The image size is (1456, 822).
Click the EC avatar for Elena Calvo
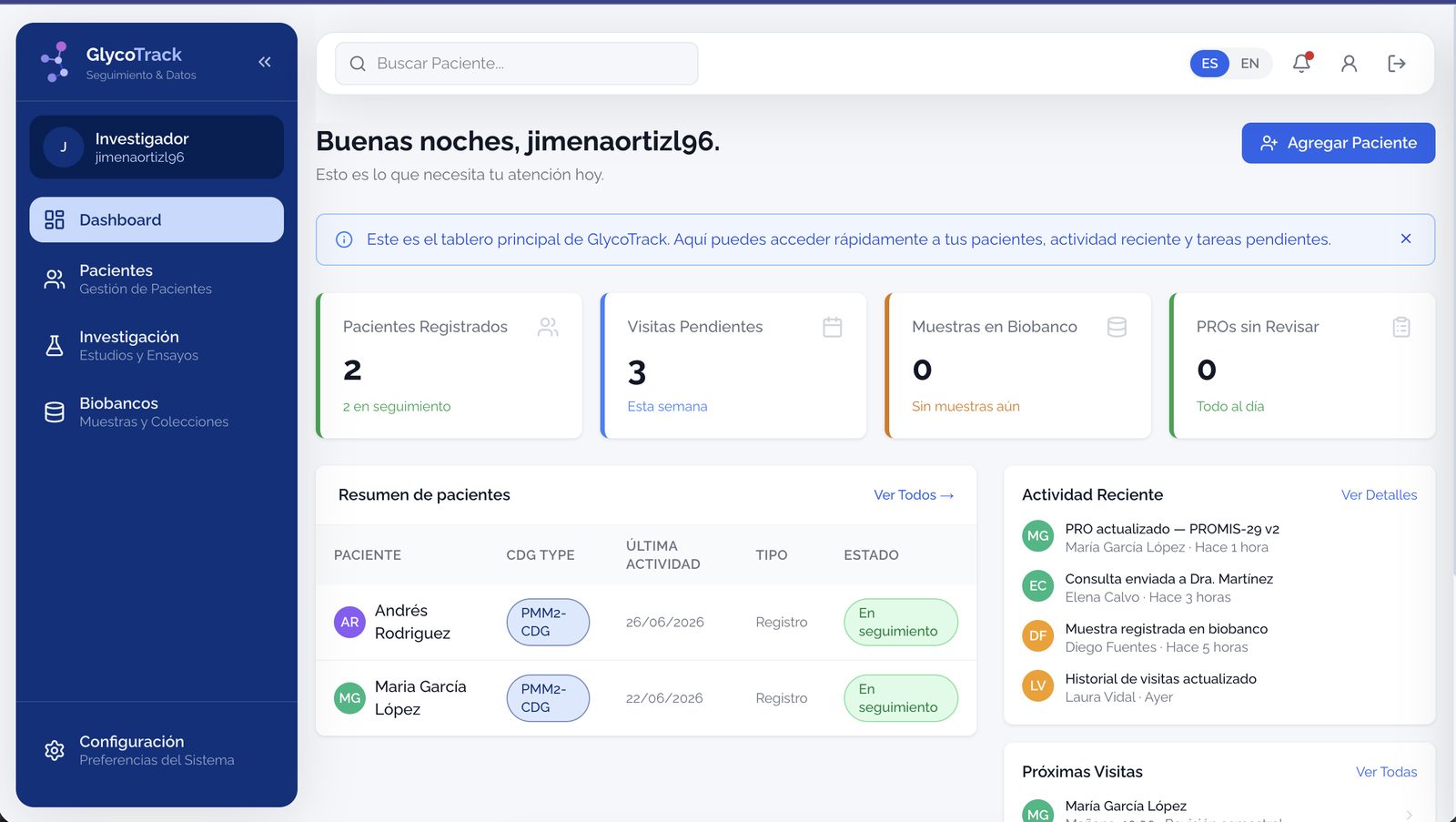click(1038, 586)
